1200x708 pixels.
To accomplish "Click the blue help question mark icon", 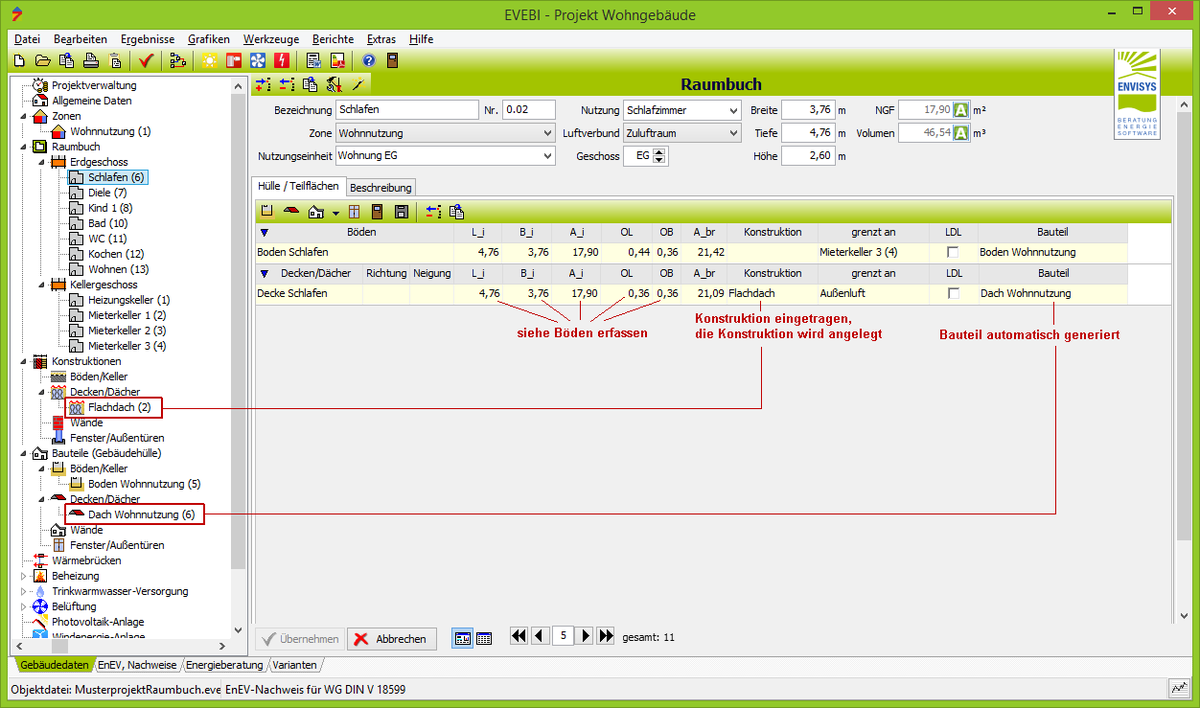I will (368, 61).
